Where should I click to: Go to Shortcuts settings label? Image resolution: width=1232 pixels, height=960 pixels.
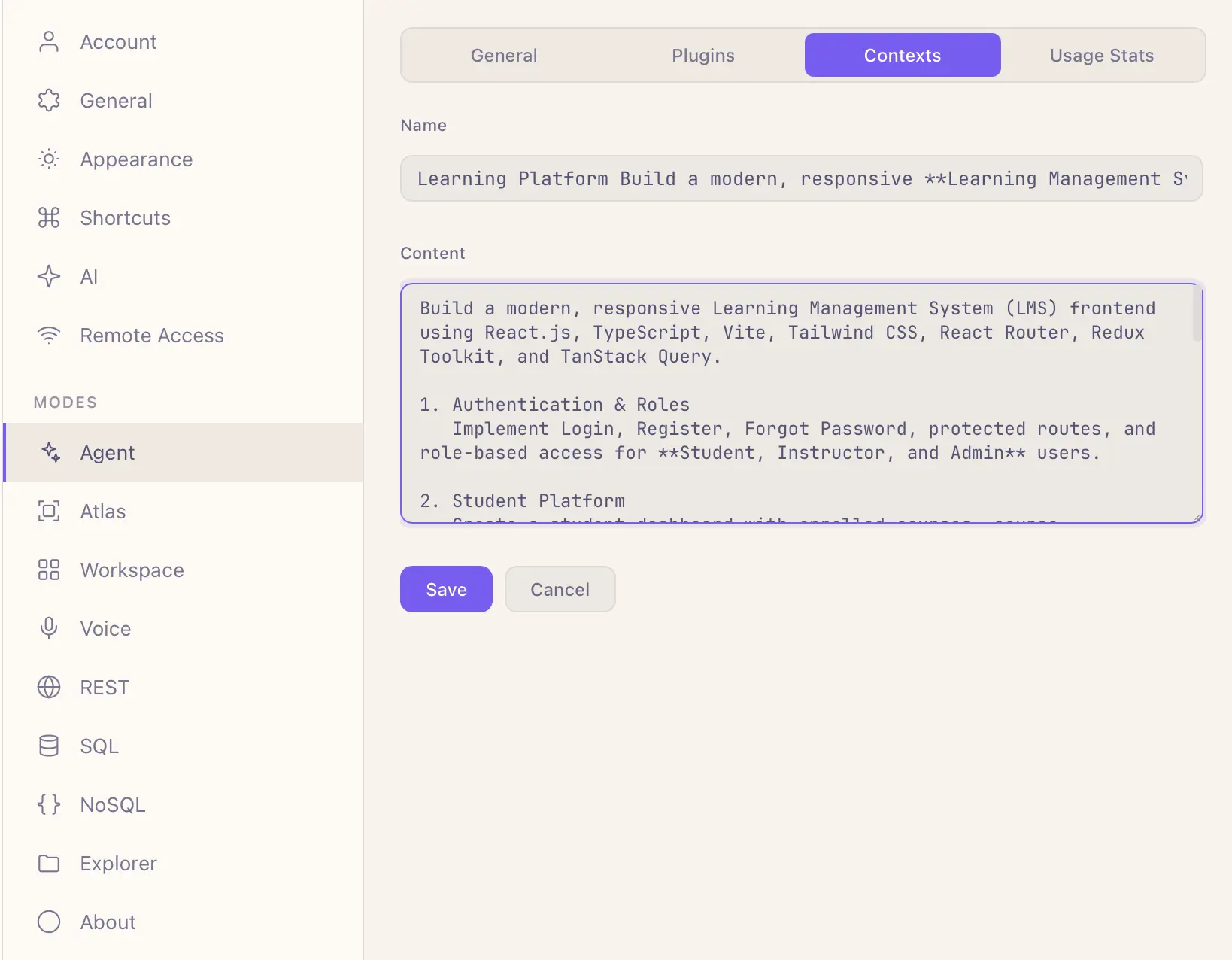point(126,218)
